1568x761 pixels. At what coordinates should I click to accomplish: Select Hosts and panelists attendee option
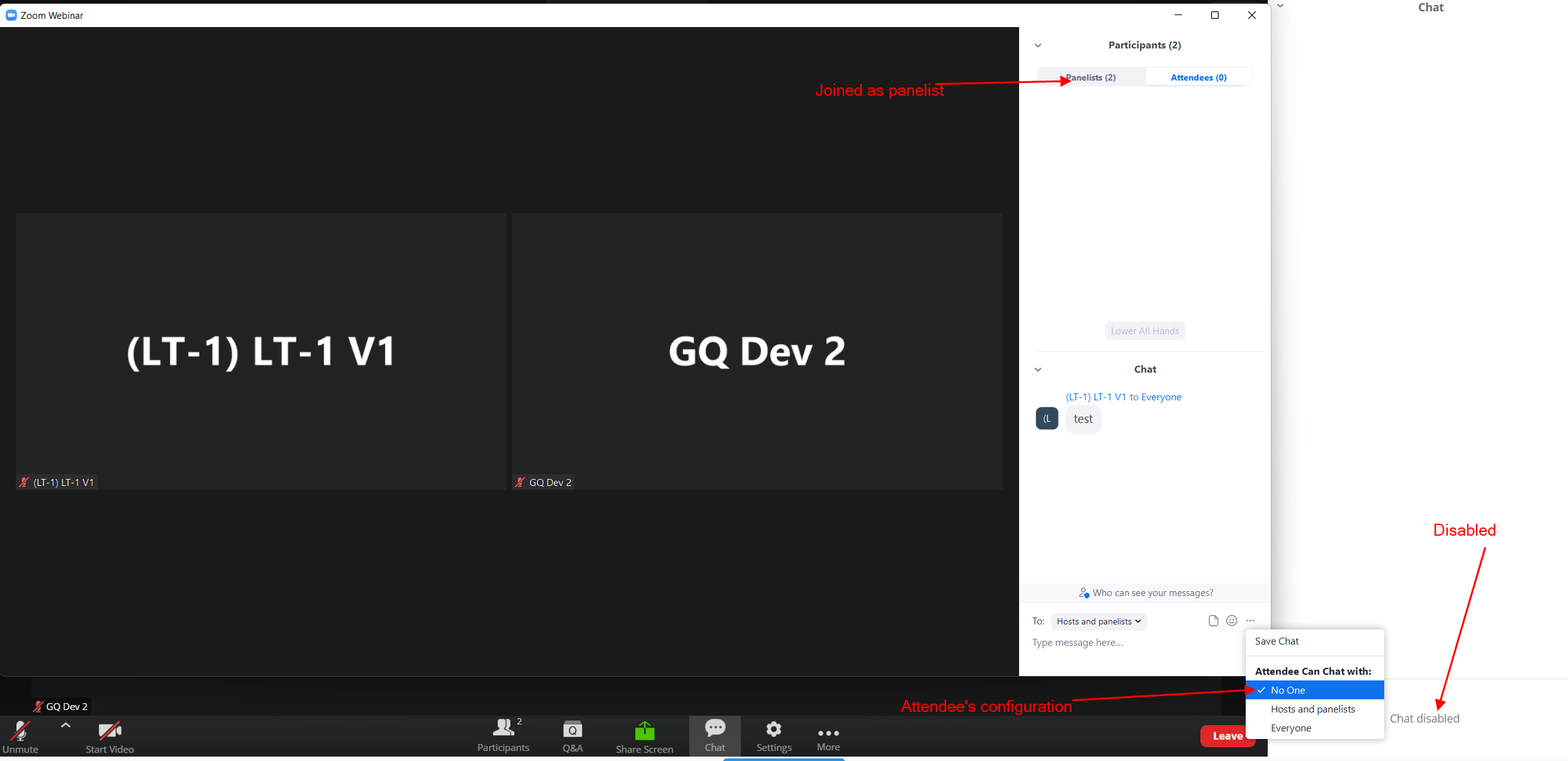point(1312,709)
